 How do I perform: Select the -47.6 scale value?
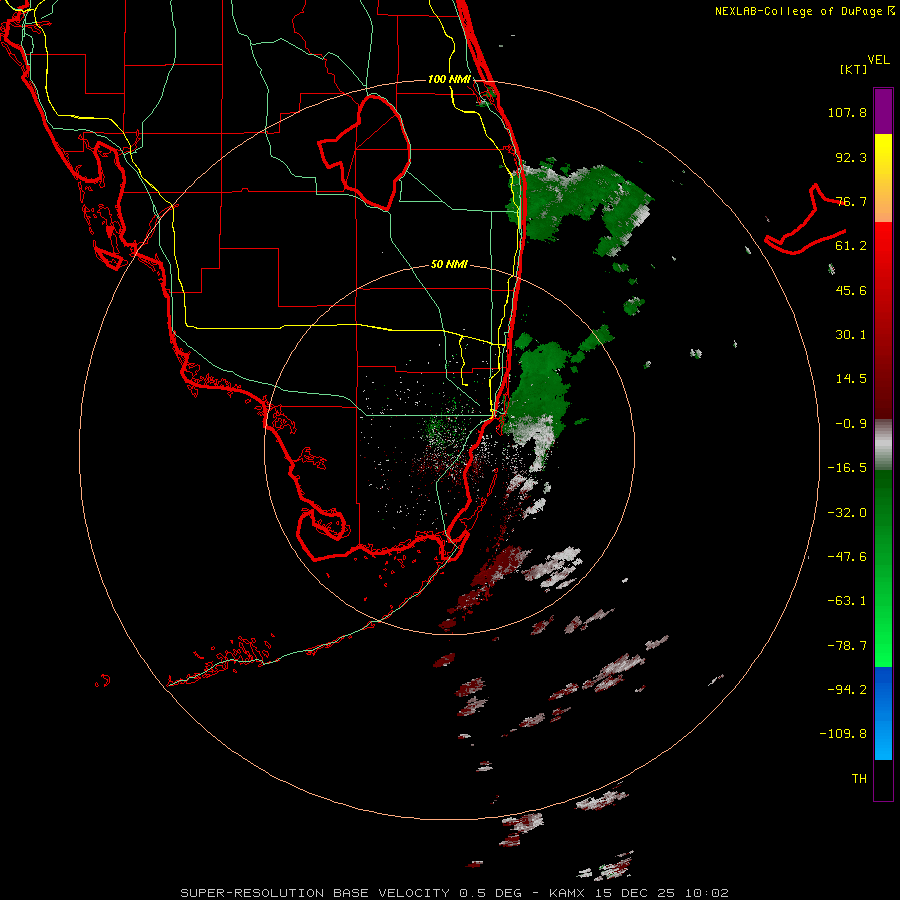(847, 557)
